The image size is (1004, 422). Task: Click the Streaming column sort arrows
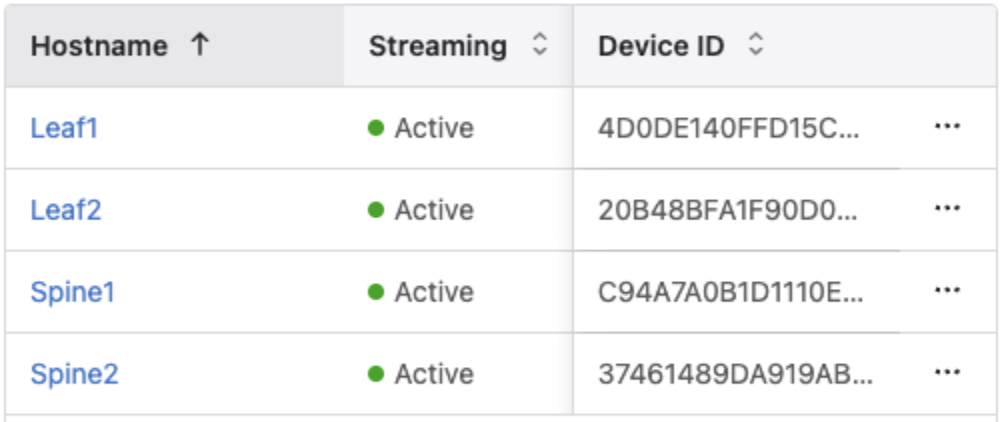pos(540,46)
